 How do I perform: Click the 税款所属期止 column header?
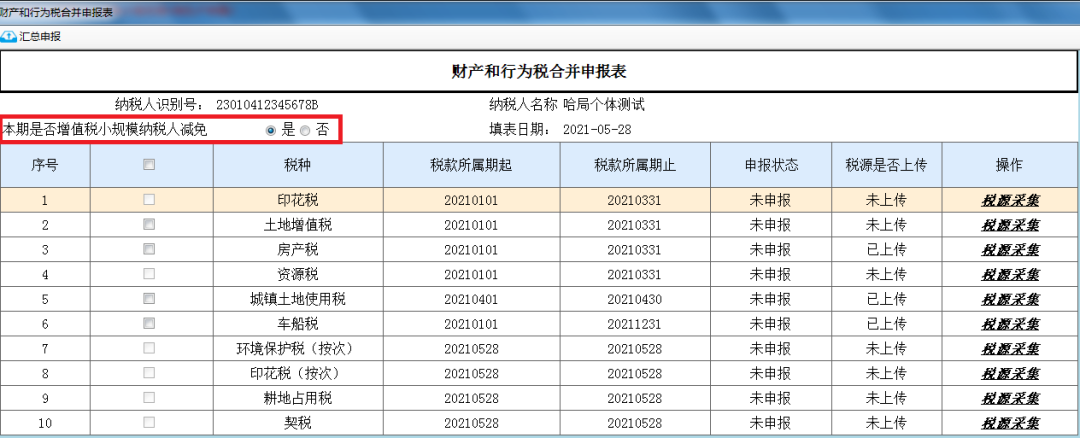point(634,165)
